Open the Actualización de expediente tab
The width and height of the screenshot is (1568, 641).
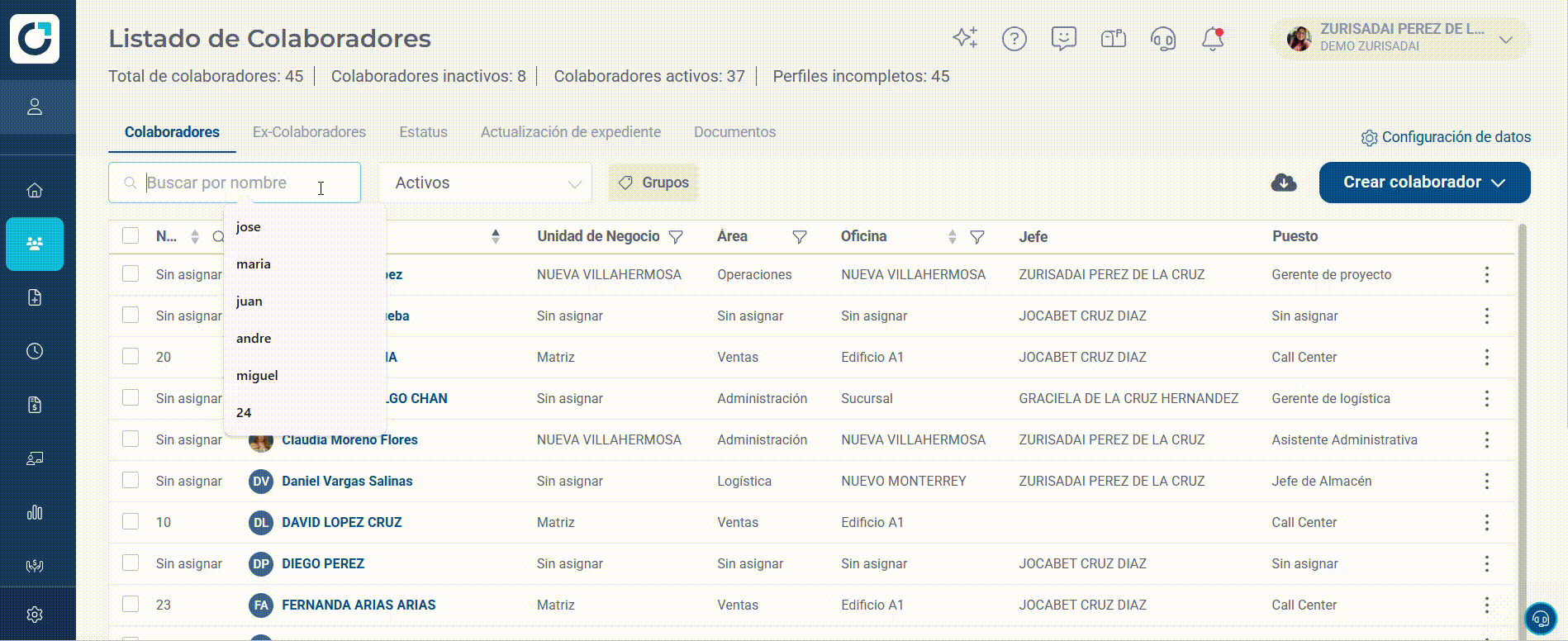pos(571,132)
